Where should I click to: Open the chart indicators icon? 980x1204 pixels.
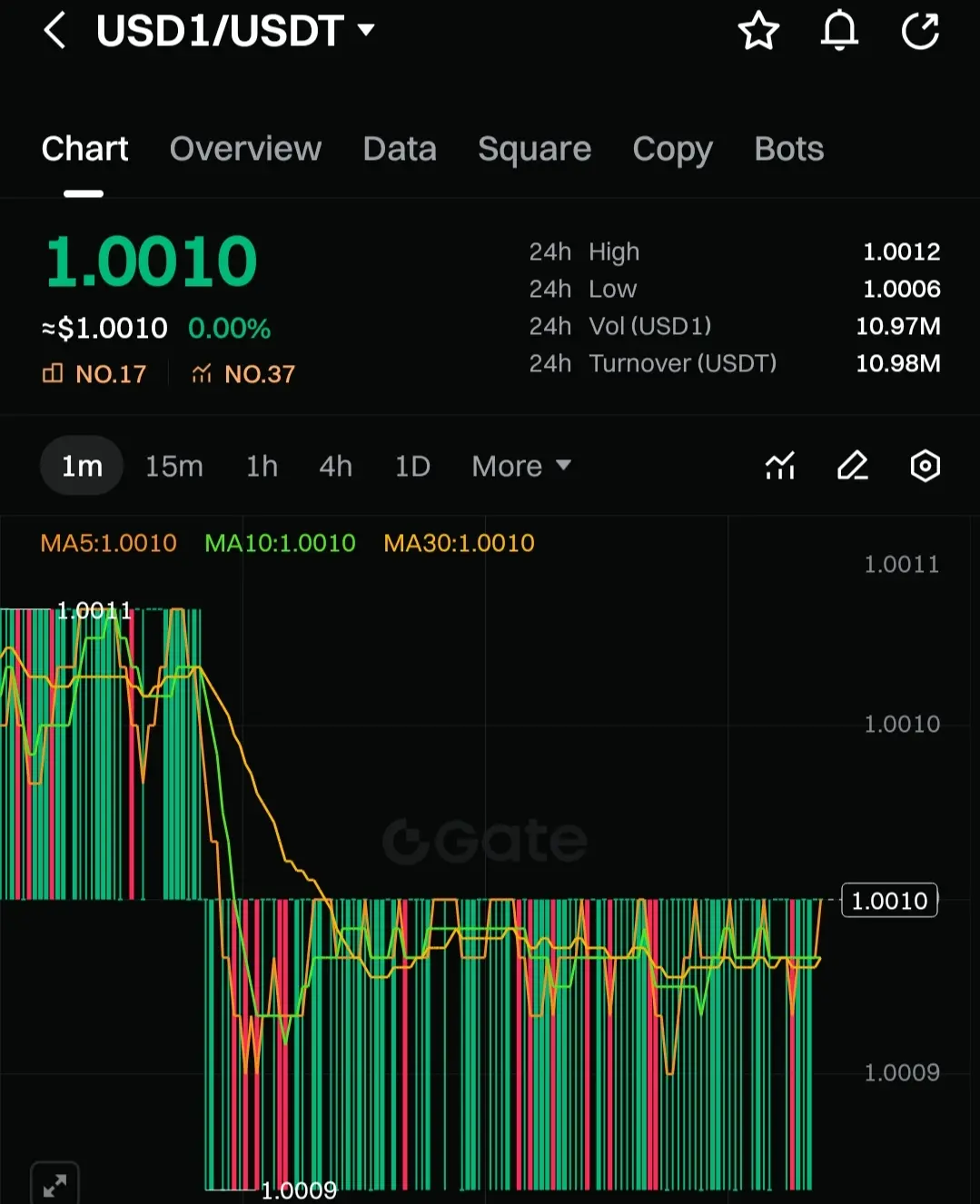(779, 466)
